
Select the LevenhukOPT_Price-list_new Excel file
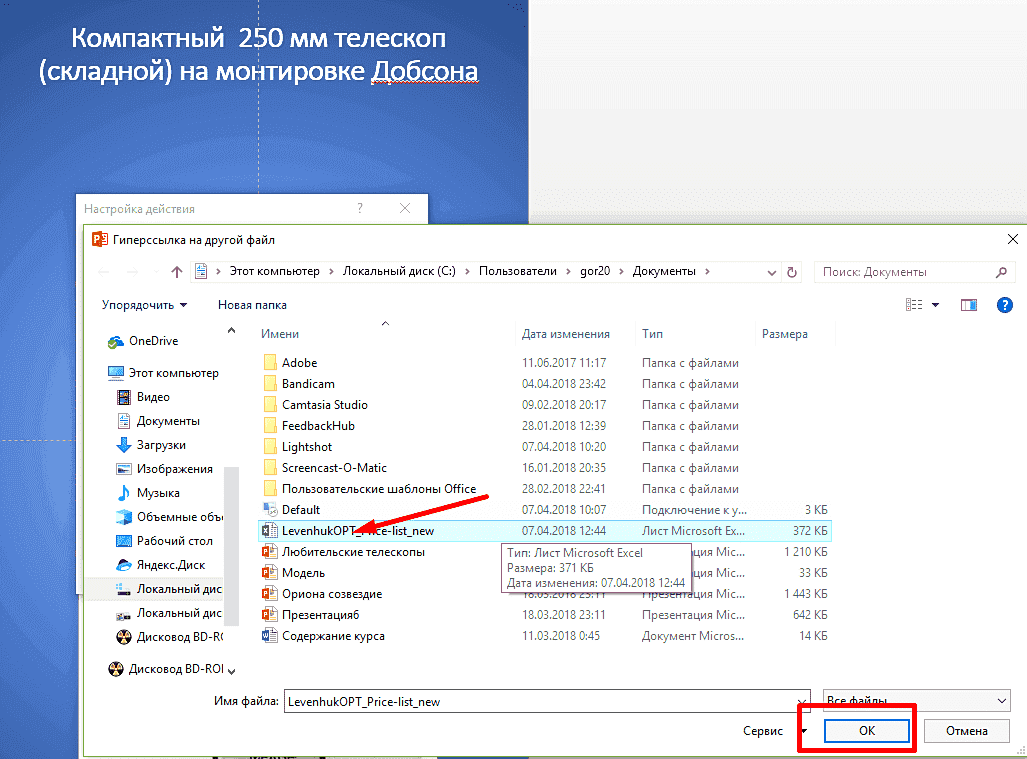pyautogui.click(x=358, y=531)
